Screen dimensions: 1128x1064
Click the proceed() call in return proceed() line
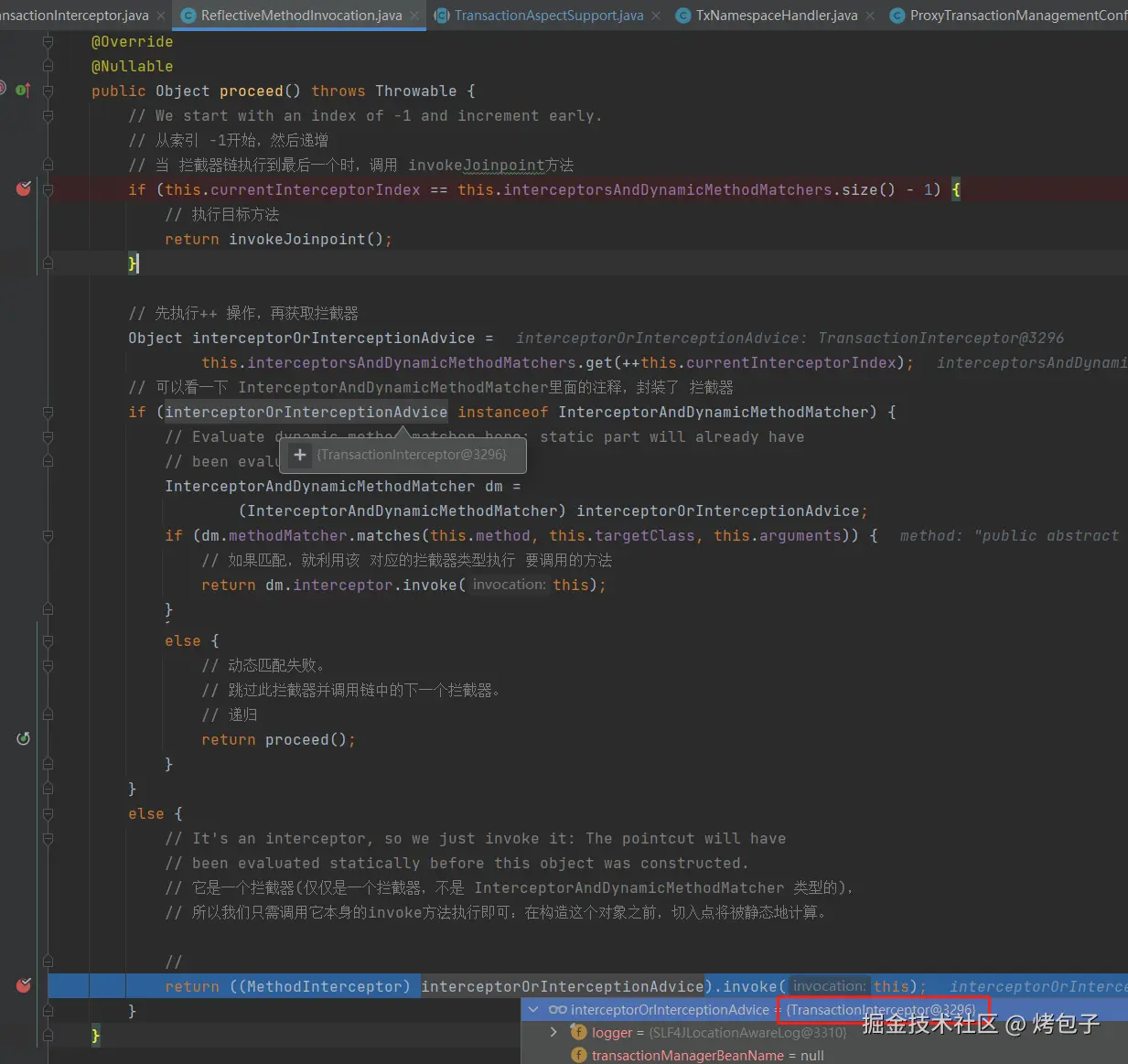306,739
